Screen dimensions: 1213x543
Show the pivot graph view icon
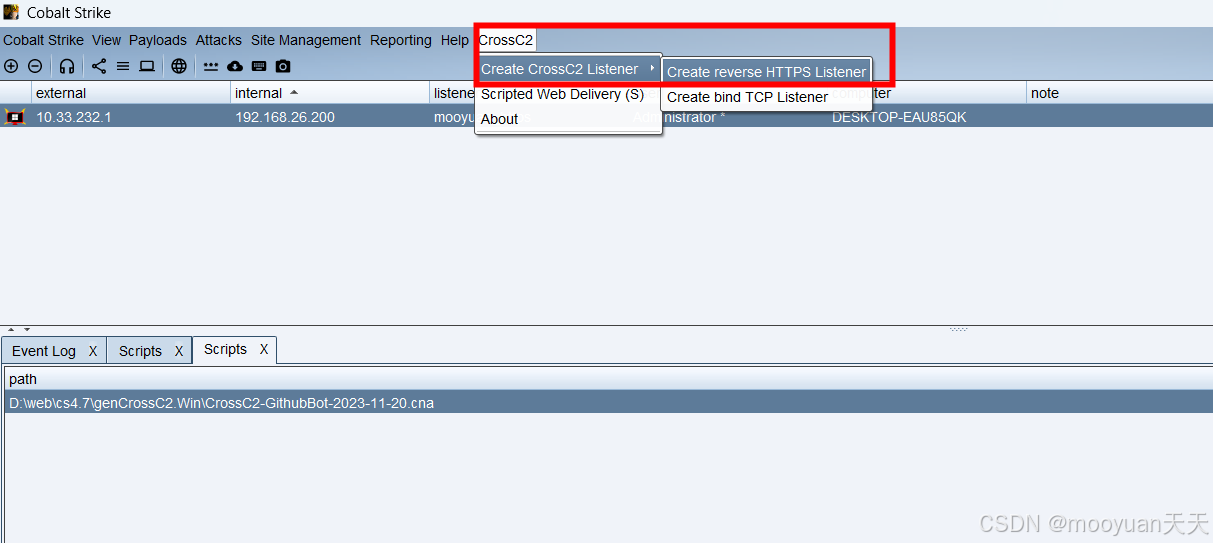point(99,66)
